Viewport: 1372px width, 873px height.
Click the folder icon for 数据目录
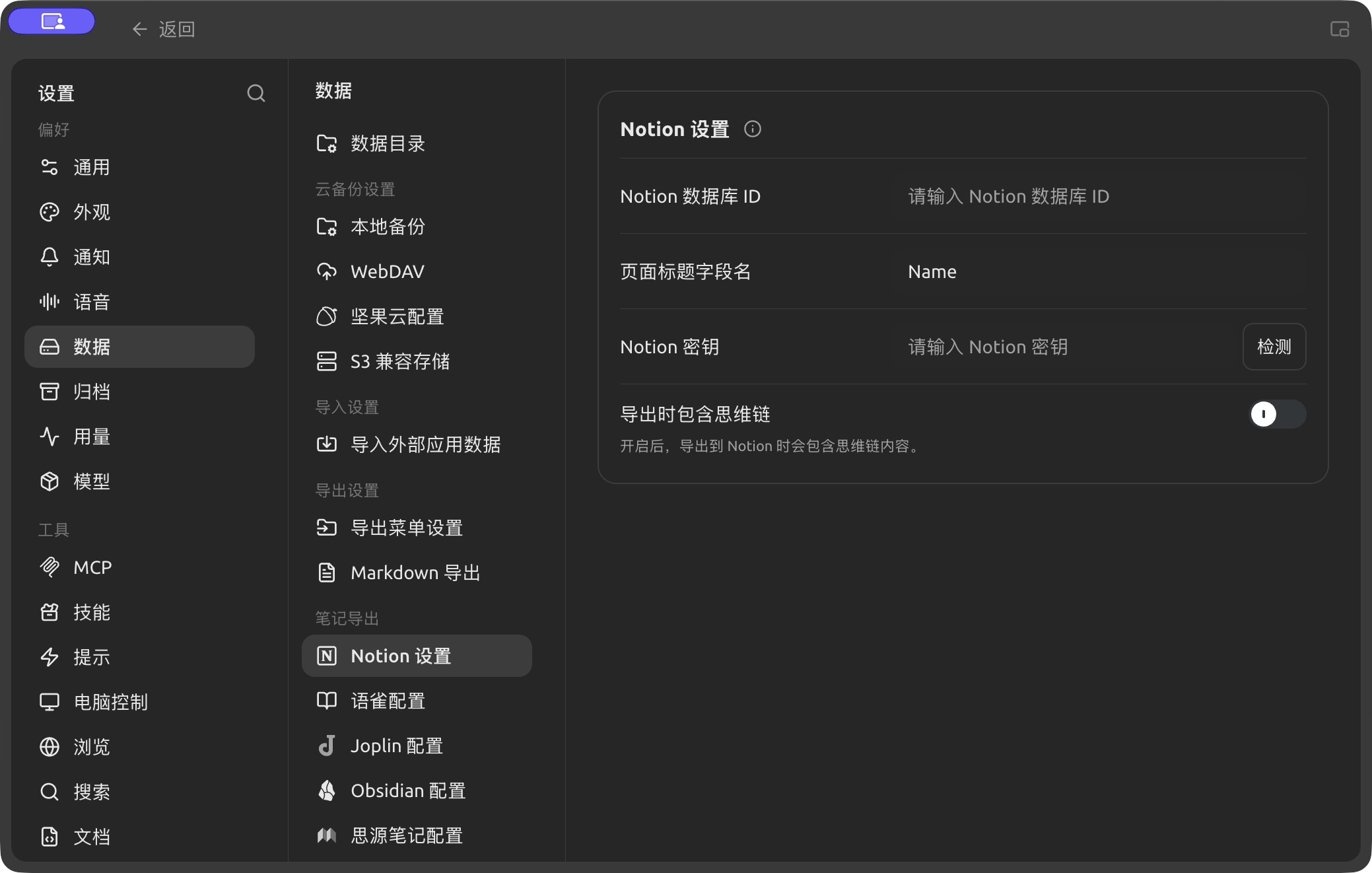pos(327,143)
